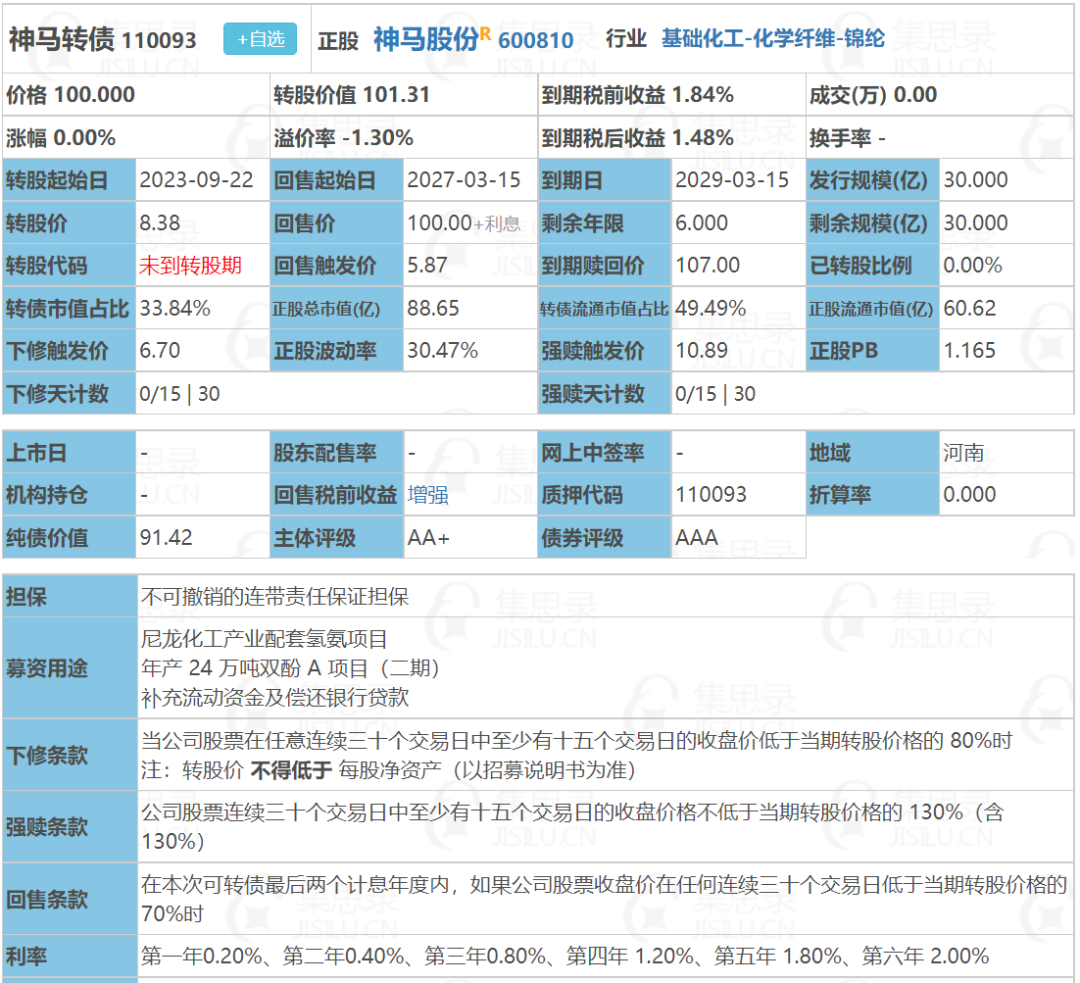Select the 正股总市值(亿) value 88.65

433,308
